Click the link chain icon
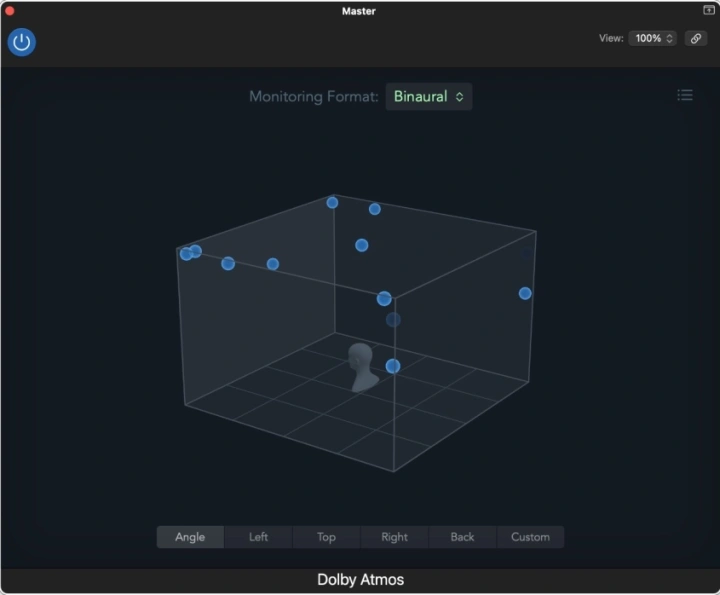 pos(696,38)
